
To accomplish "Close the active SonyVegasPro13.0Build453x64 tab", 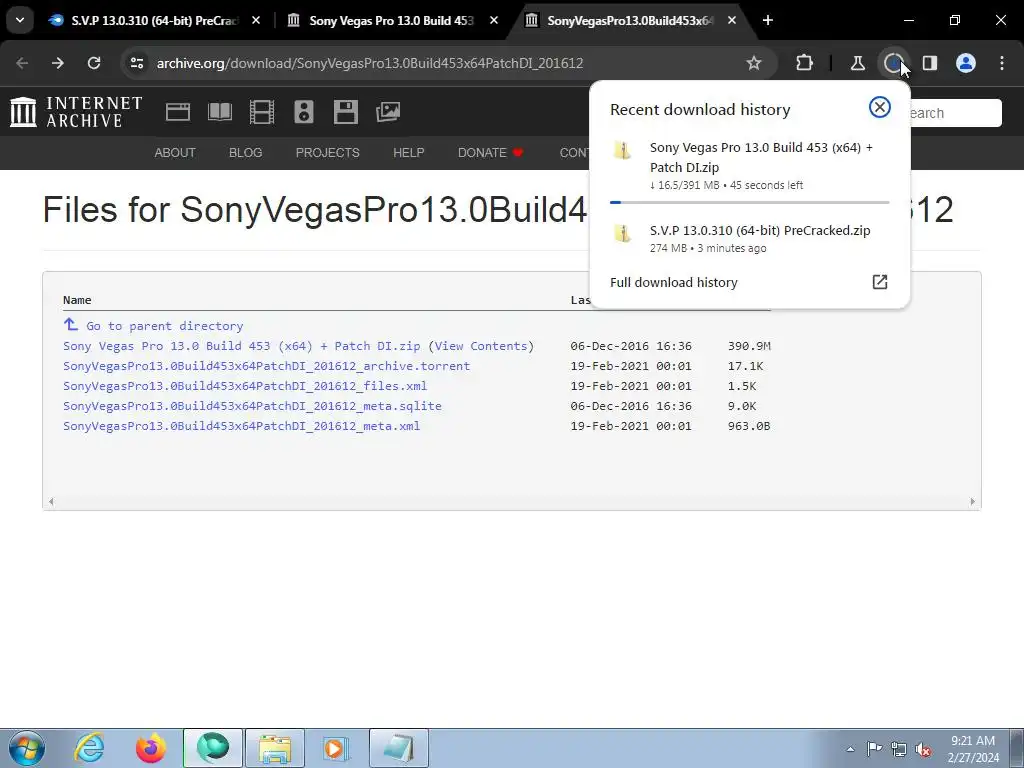I will [x=732, y=20].
